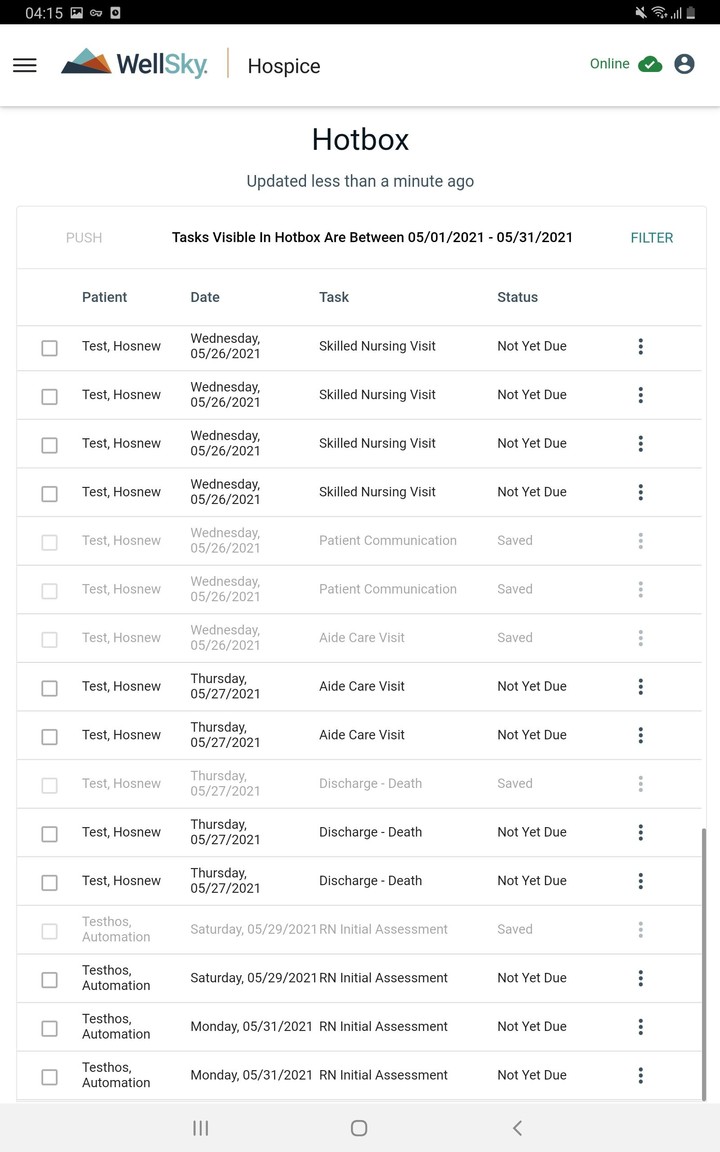Image resolution: width=720 pixels, height=1152 pixels.
Task: Open options for the topmost Skilled Nursing Visit
Action: (x=640, y=347)
